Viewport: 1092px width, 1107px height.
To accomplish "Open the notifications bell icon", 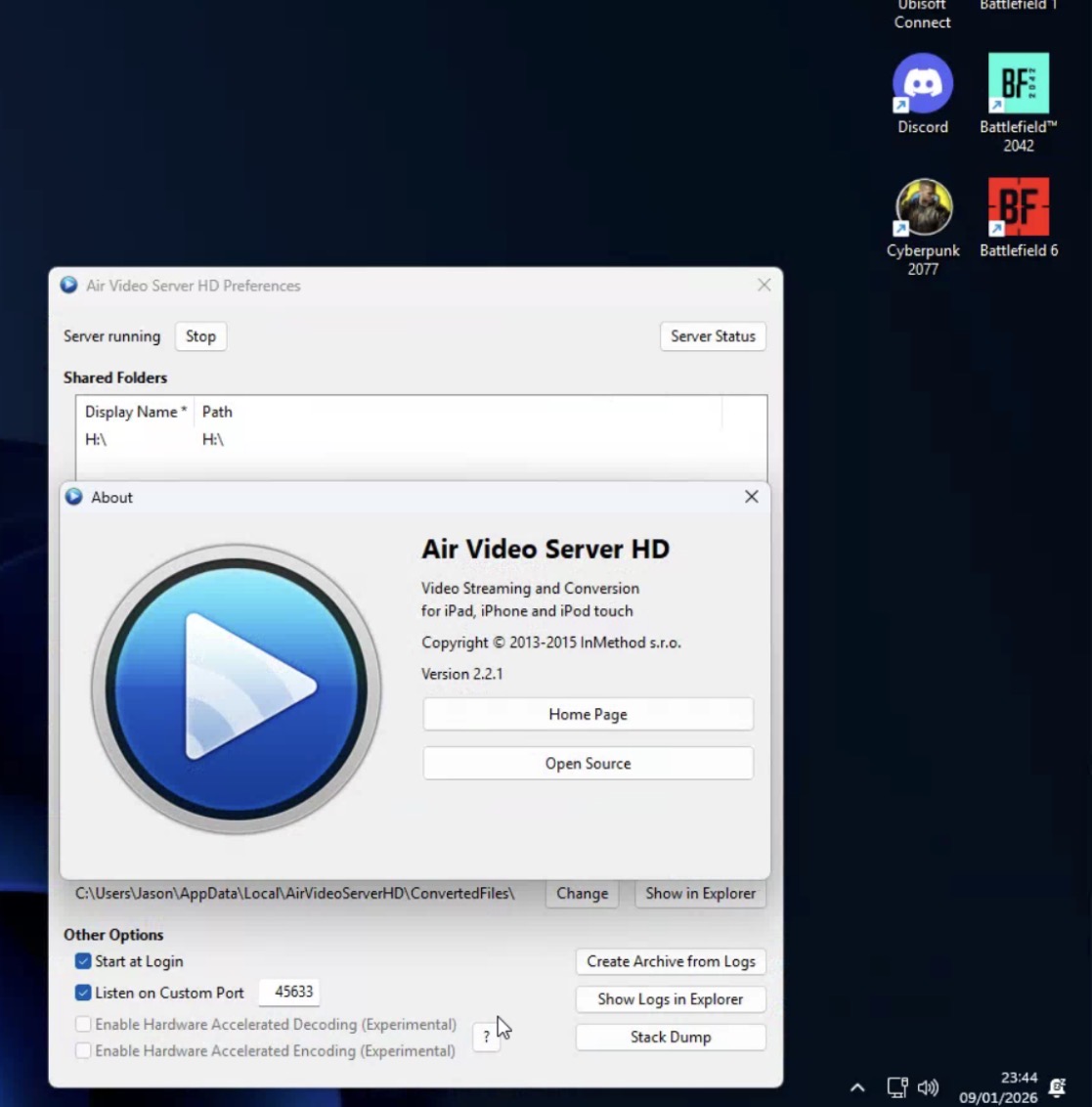I will pyautogui.click(x=1057, y=1087).
